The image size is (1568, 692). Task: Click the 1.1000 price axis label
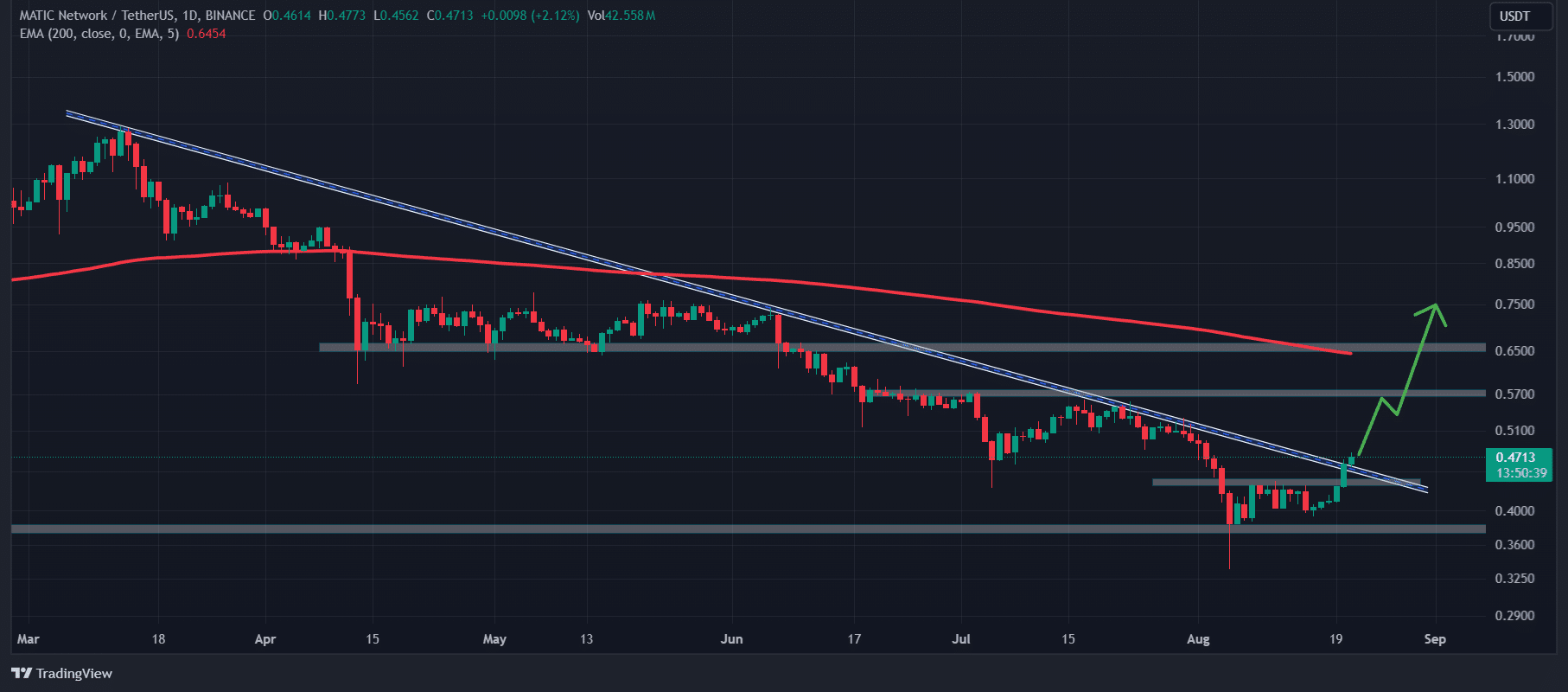(1515, 178)
